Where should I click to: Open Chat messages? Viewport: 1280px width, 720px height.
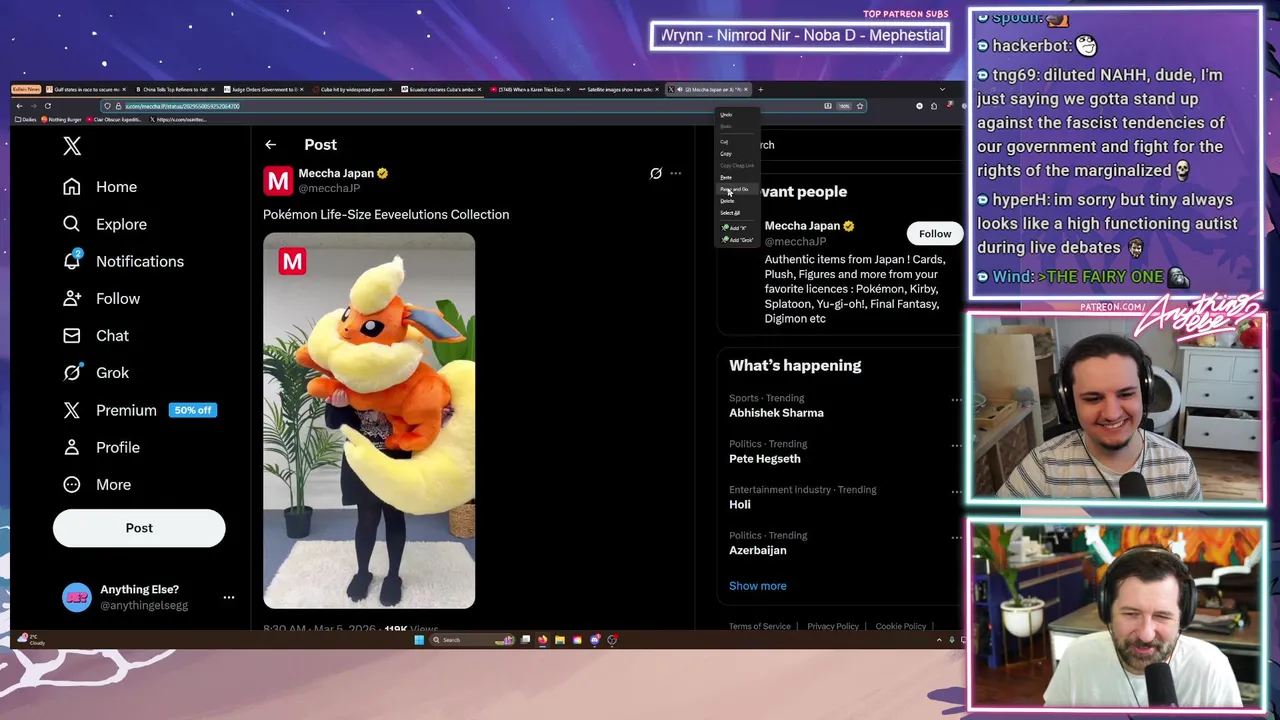[95, 335]
